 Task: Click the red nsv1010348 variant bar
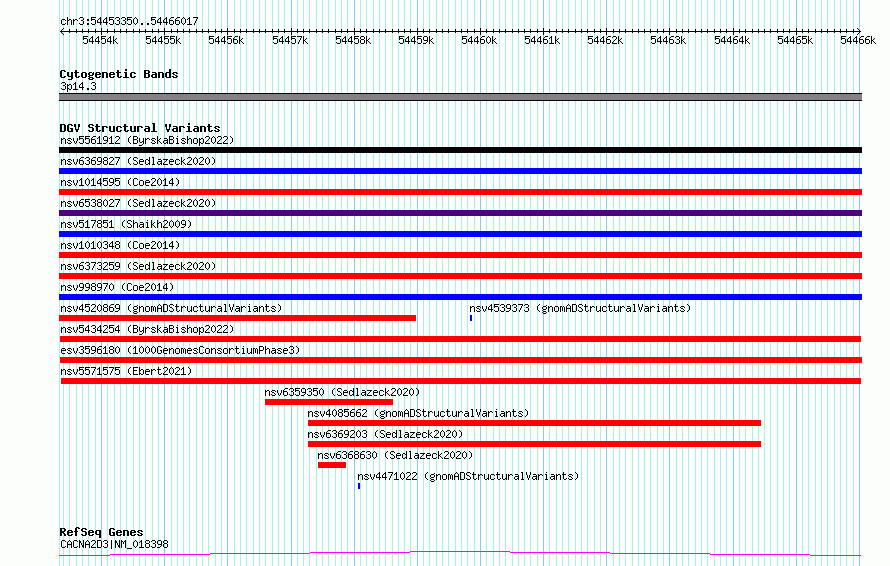pos(460,255)
